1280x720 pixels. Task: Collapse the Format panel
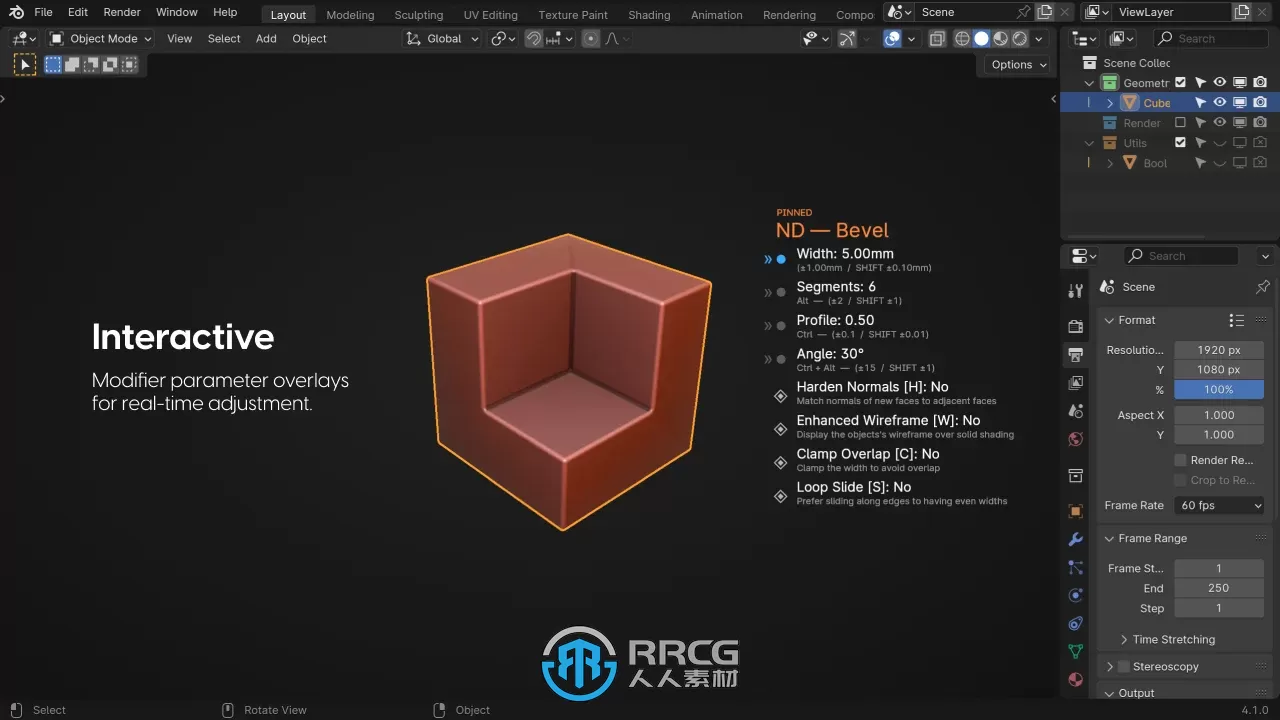[x=1109, y=320]
